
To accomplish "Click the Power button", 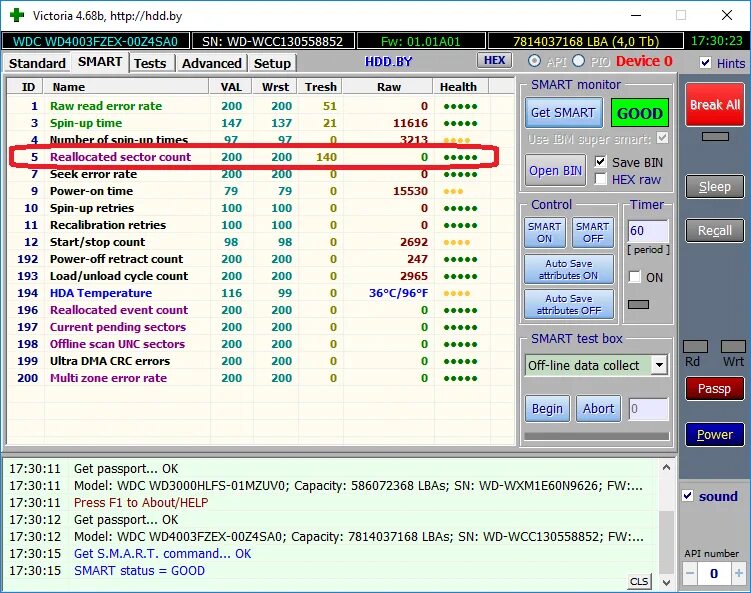I will pyautogui.click(x=715, y=434).
